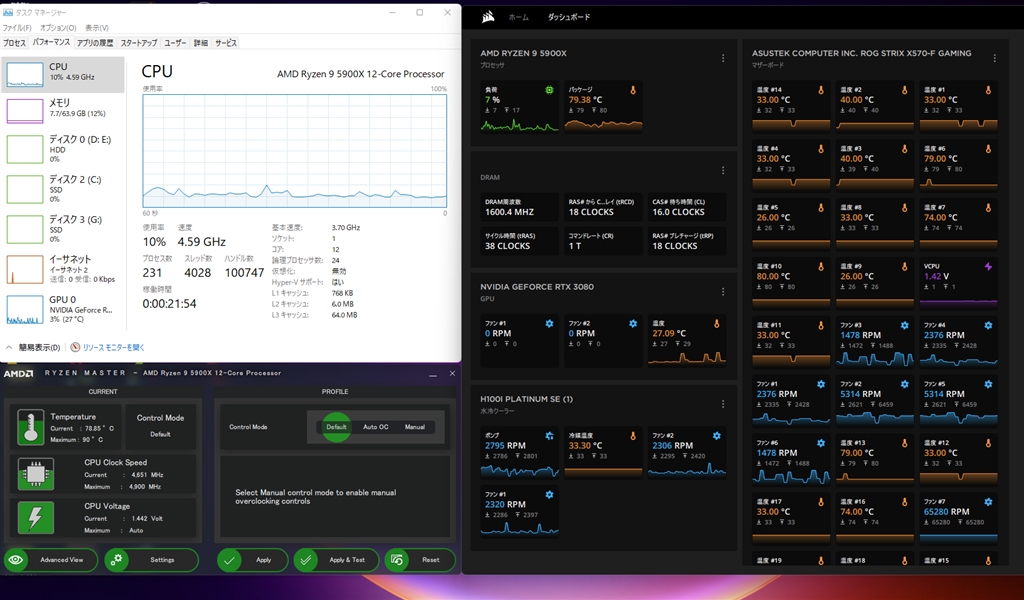Open Settings in Ryzen Master

(152, 560)
